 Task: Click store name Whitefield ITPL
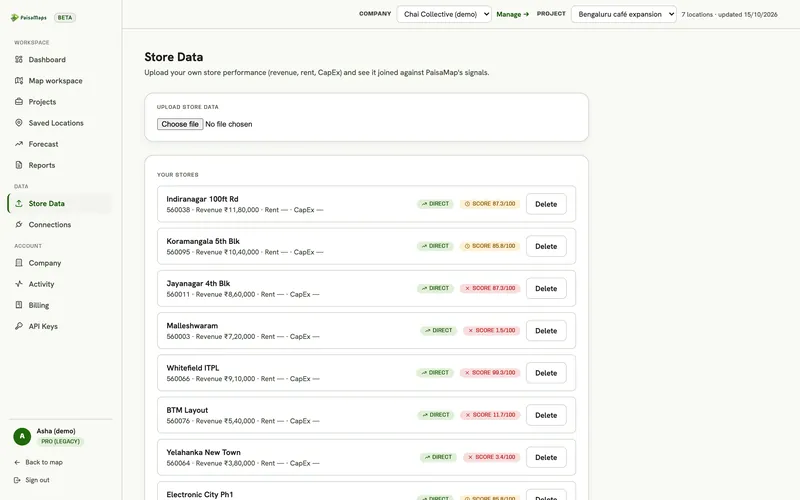click(x=193, y=368)
